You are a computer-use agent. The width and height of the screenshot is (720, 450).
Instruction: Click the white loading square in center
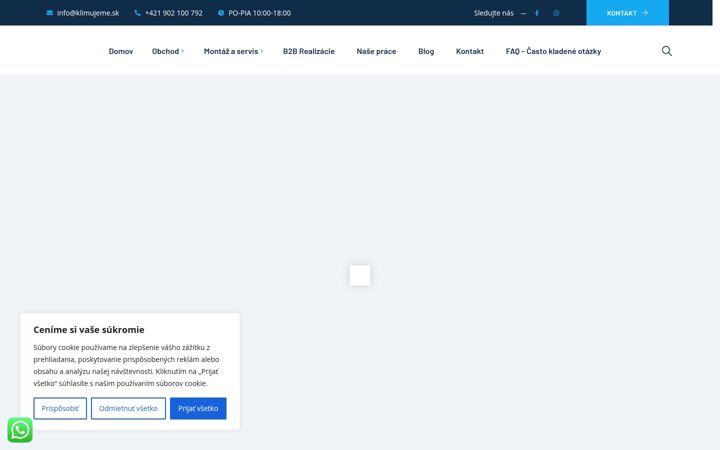coord(360,275)
